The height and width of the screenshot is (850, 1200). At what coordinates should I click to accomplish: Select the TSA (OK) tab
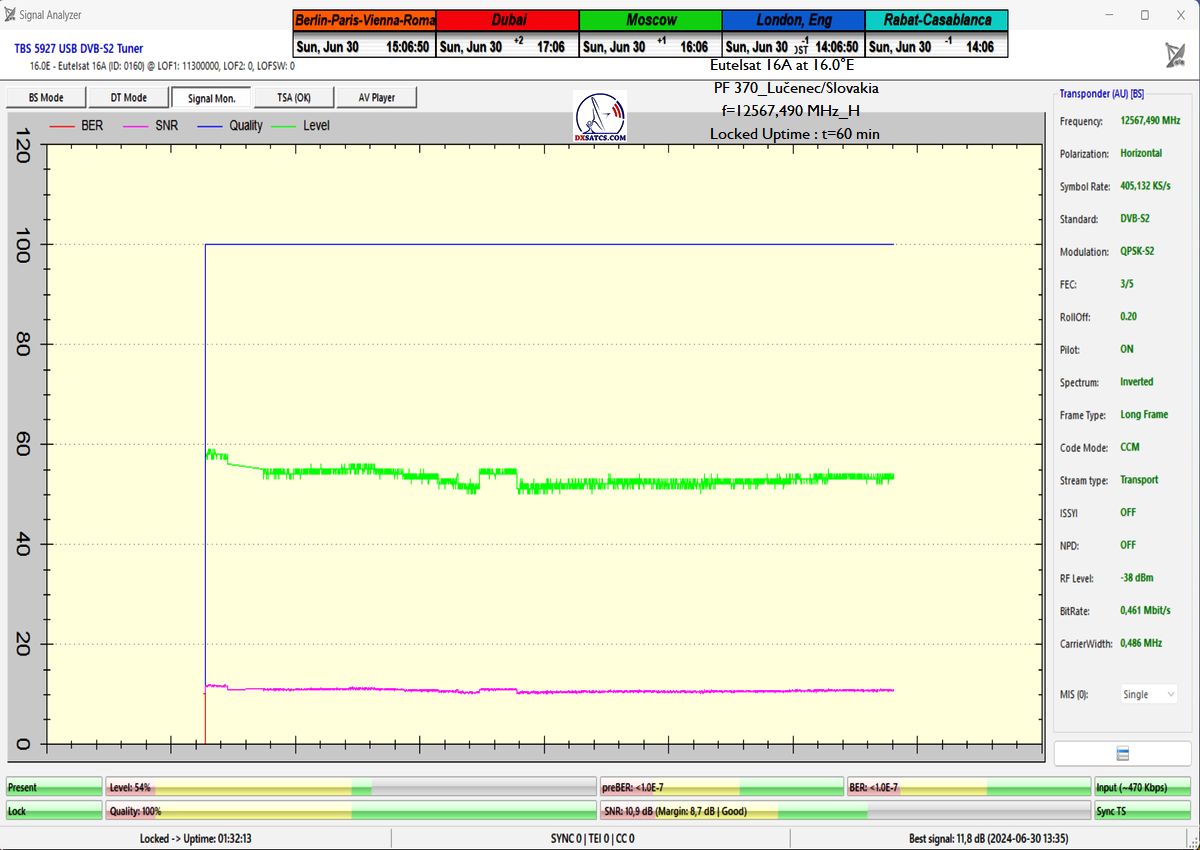coord(294,98)
